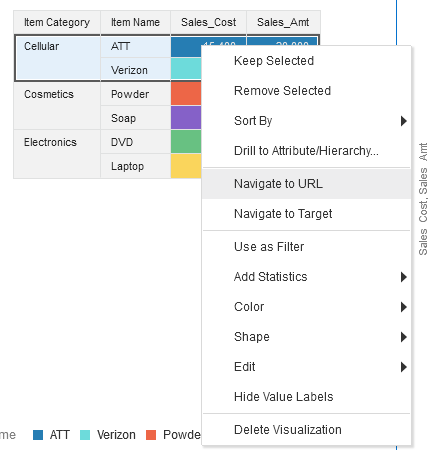Select Use as Filter option
The image size is (428, 450).
(x=306, y=247)
